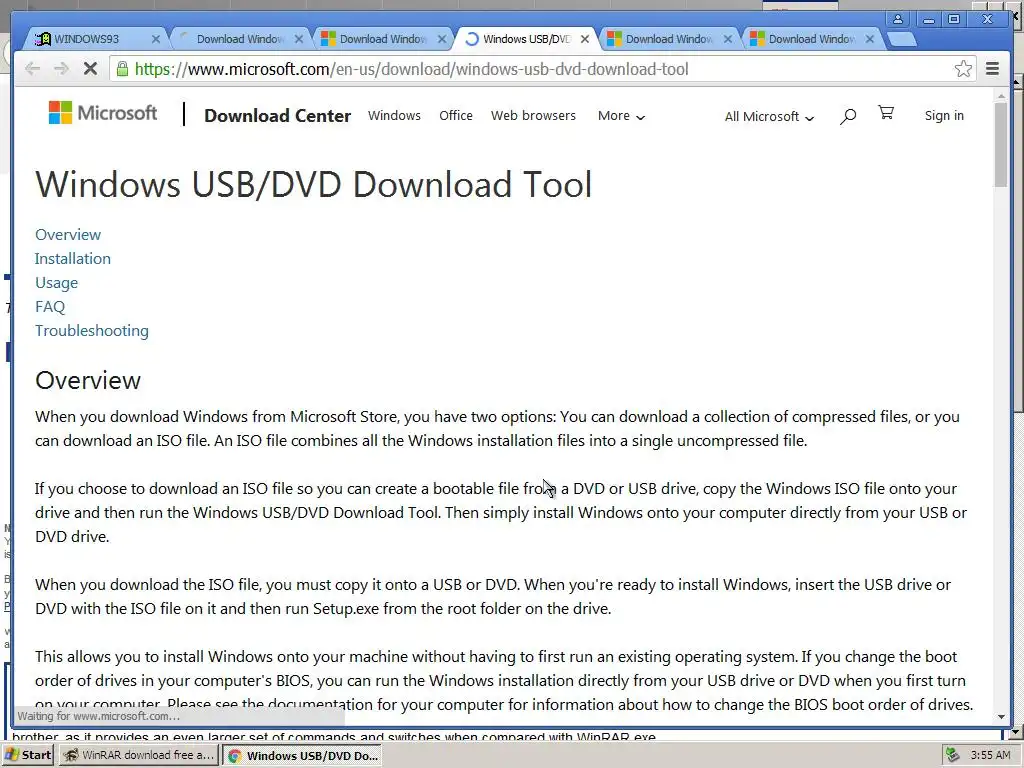
Task: Click the Chrome user profile icon
Action: [898, 19]
